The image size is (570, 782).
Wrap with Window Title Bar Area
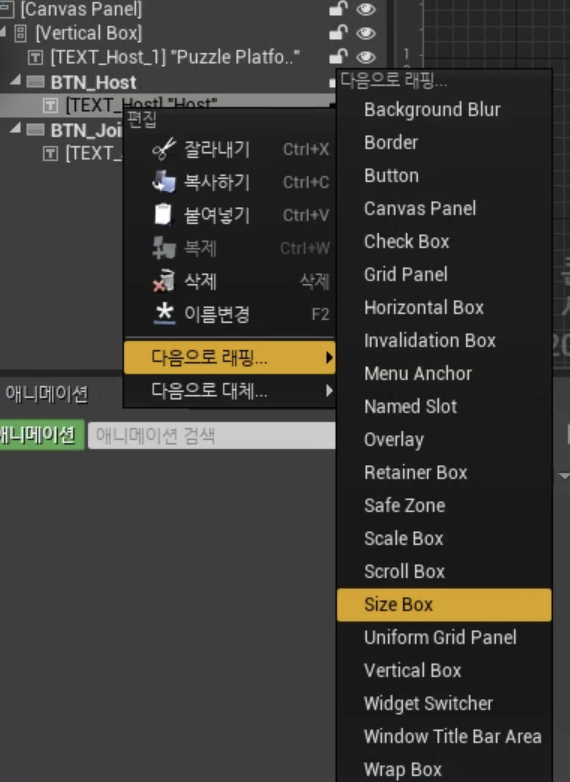click(x=444, y=736)
